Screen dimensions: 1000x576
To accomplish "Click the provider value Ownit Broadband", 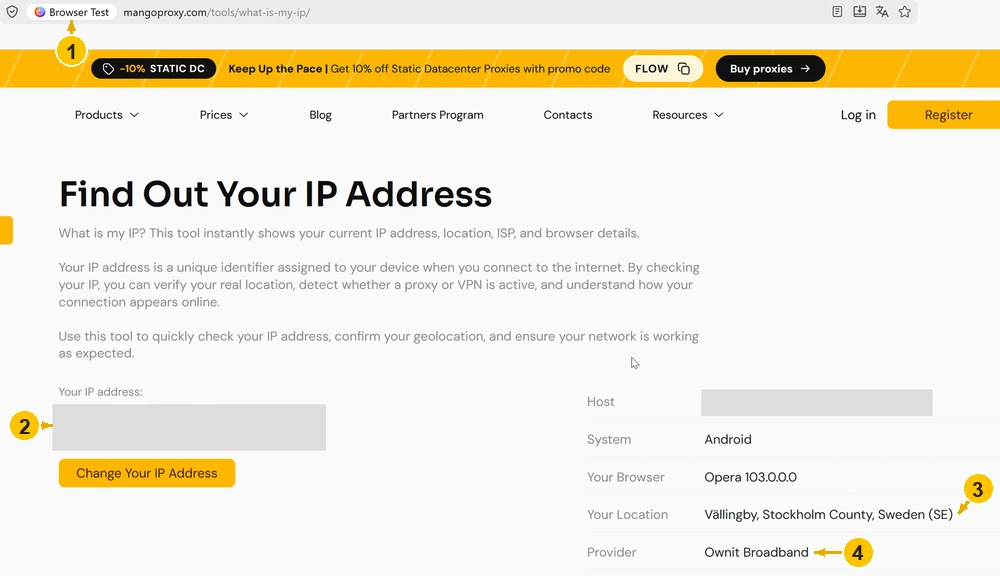I will [x=756, y=552].
